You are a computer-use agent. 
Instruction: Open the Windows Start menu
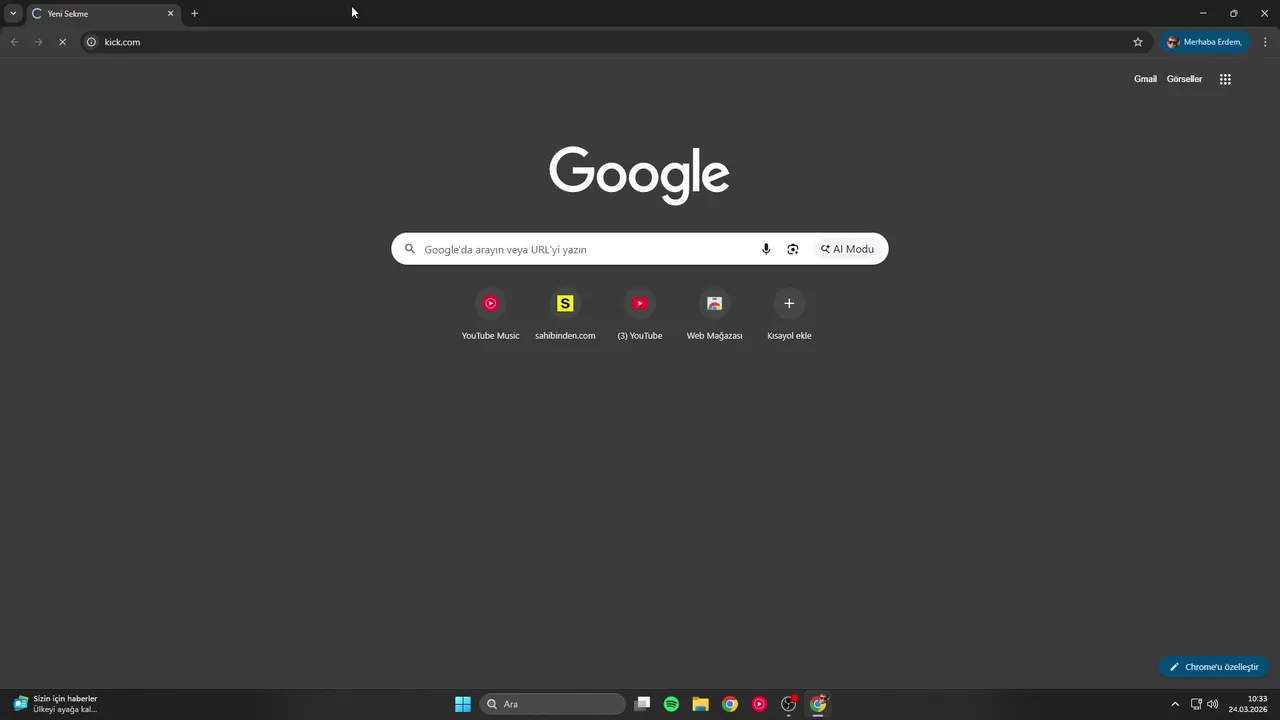pyautogui.click(x=463, y=704)
